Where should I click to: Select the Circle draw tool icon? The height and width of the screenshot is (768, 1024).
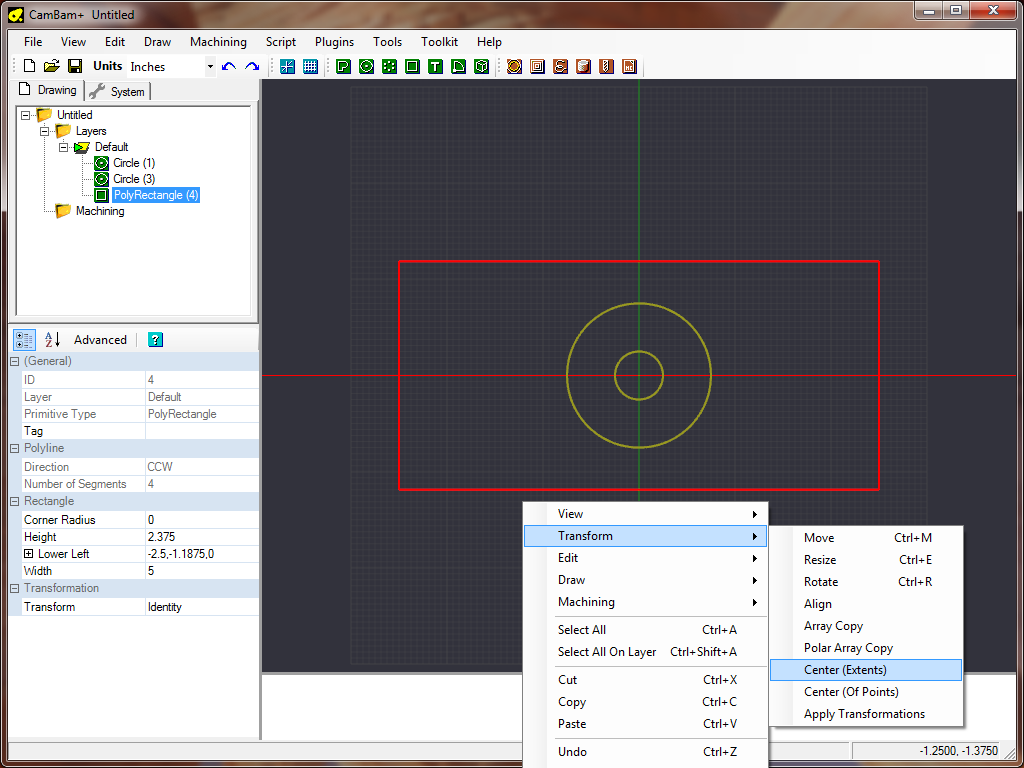(366, 67)
